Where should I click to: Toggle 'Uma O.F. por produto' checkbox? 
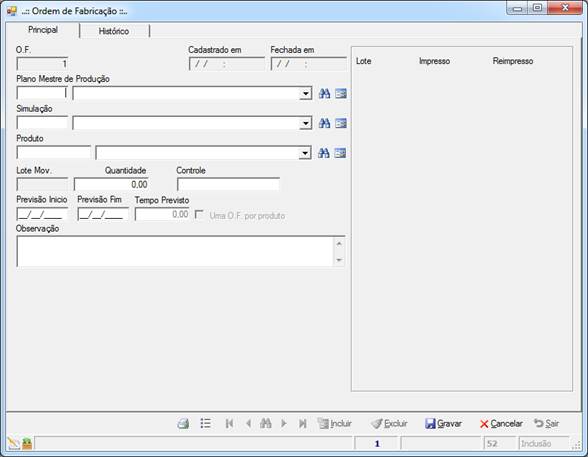click(199, 215)
